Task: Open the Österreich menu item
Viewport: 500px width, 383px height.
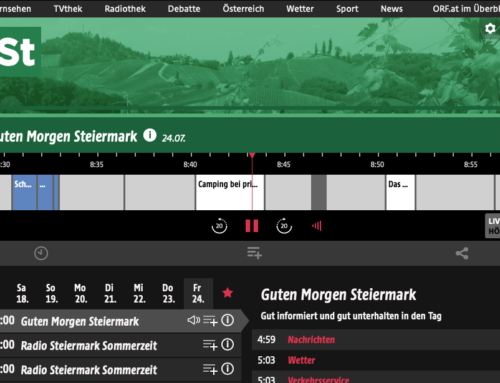Action: point(243,9)
